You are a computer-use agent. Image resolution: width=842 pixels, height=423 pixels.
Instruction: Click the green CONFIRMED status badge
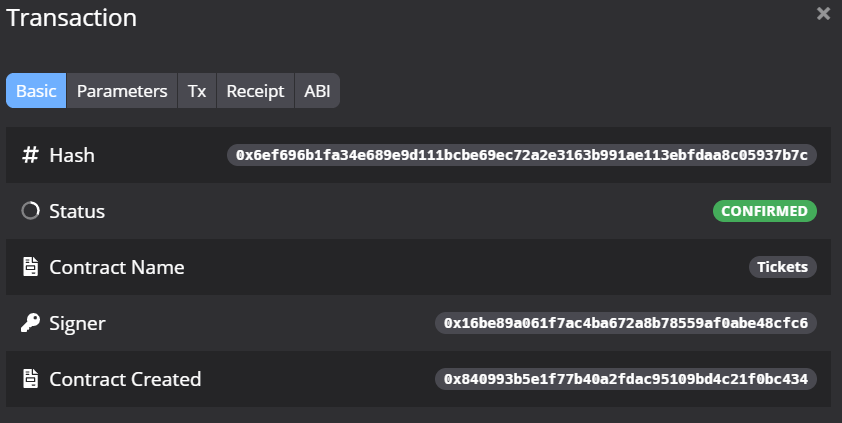(765, 211)
